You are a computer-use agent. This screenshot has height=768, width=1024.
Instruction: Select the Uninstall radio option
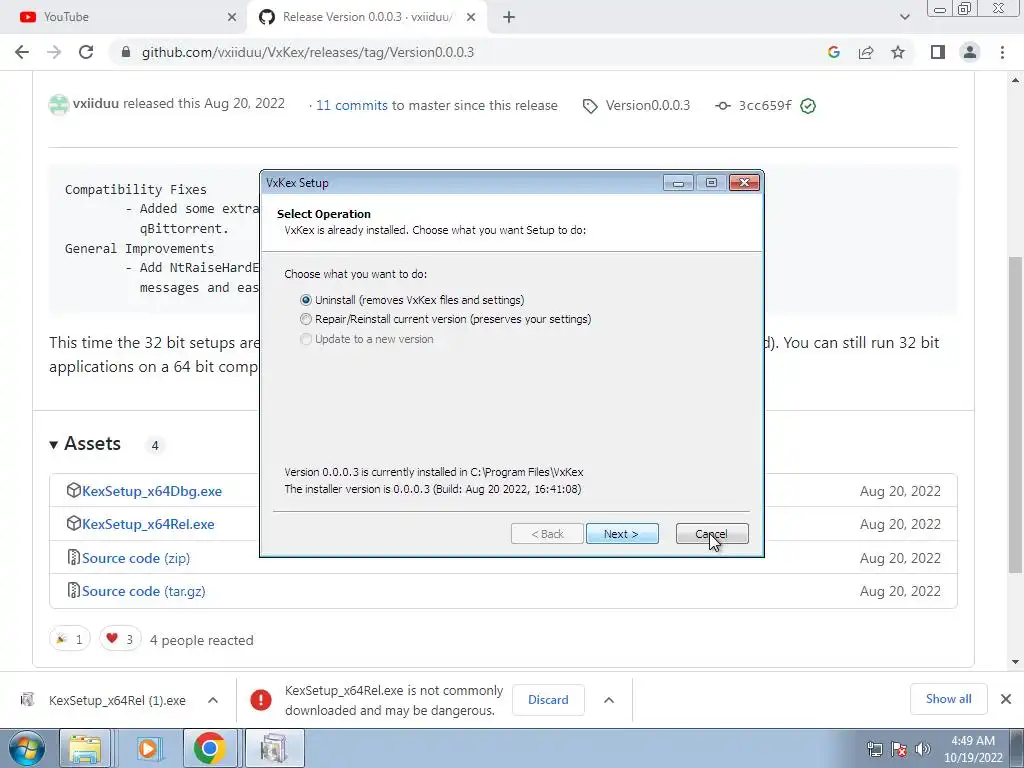click(x=306, y=300)
